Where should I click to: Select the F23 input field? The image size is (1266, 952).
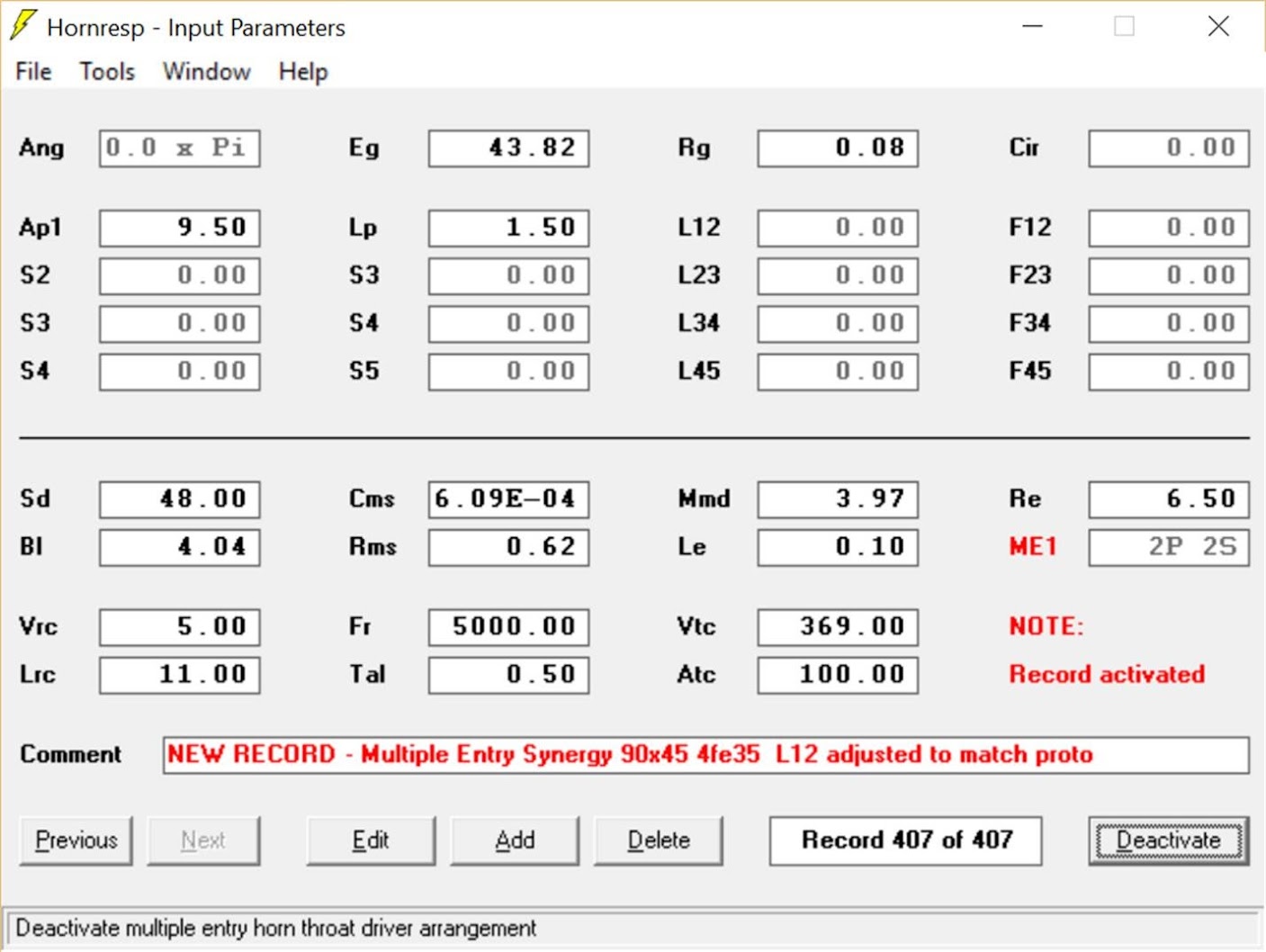pyautogui.click(x=1169, y=275)
